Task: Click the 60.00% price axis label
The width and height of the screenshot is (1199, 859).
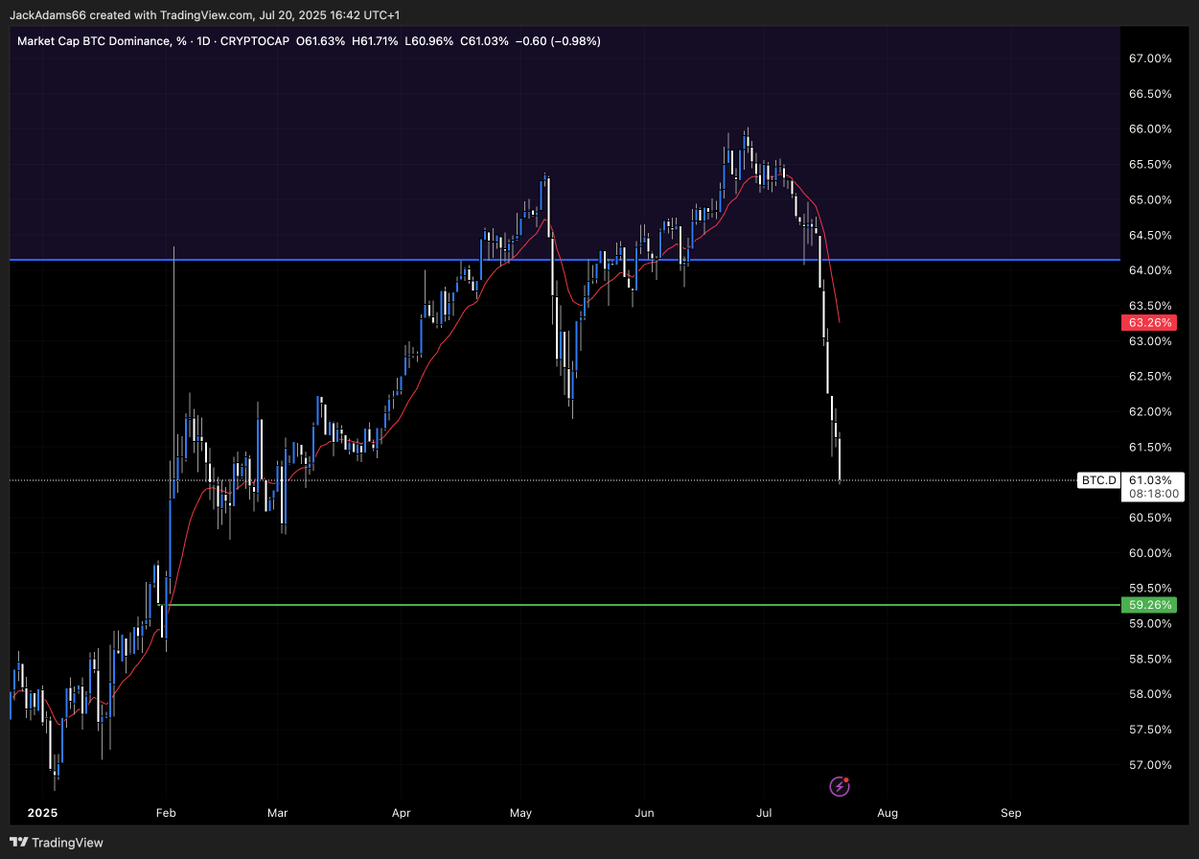Action: click(x=1150, y=553)
